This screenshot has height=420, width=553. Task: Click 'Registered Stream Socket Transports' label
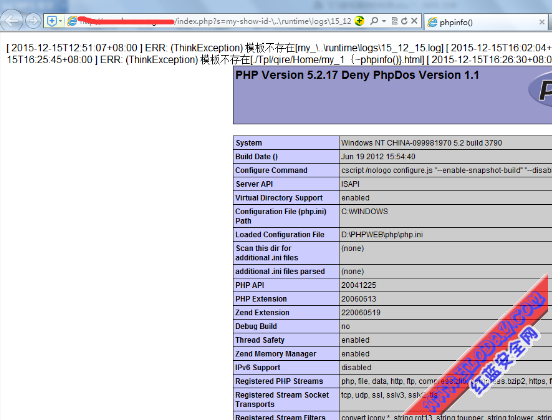pyautogui.click(x=282, y=400)
